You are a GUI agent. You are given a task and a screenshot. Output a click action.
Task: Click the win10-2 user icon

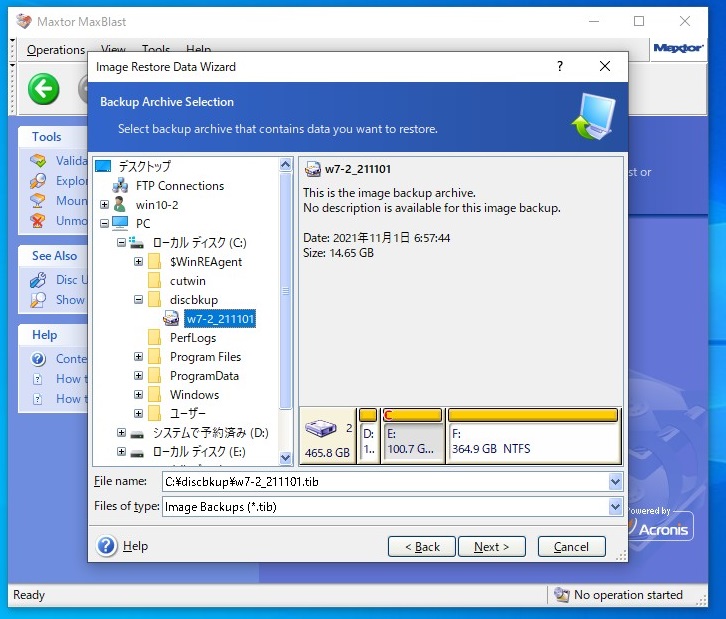pos(120,204)
